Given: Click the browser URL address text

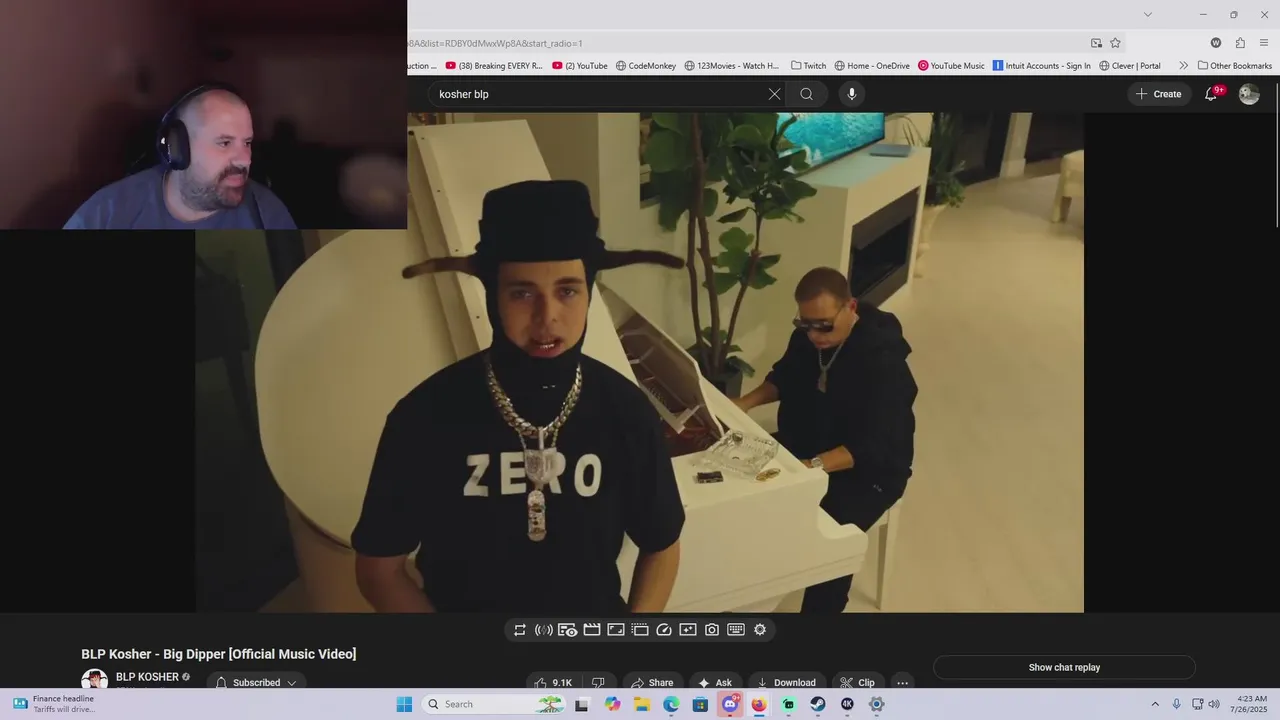Looking at the screenshot, I should click(x=495, y=43).
